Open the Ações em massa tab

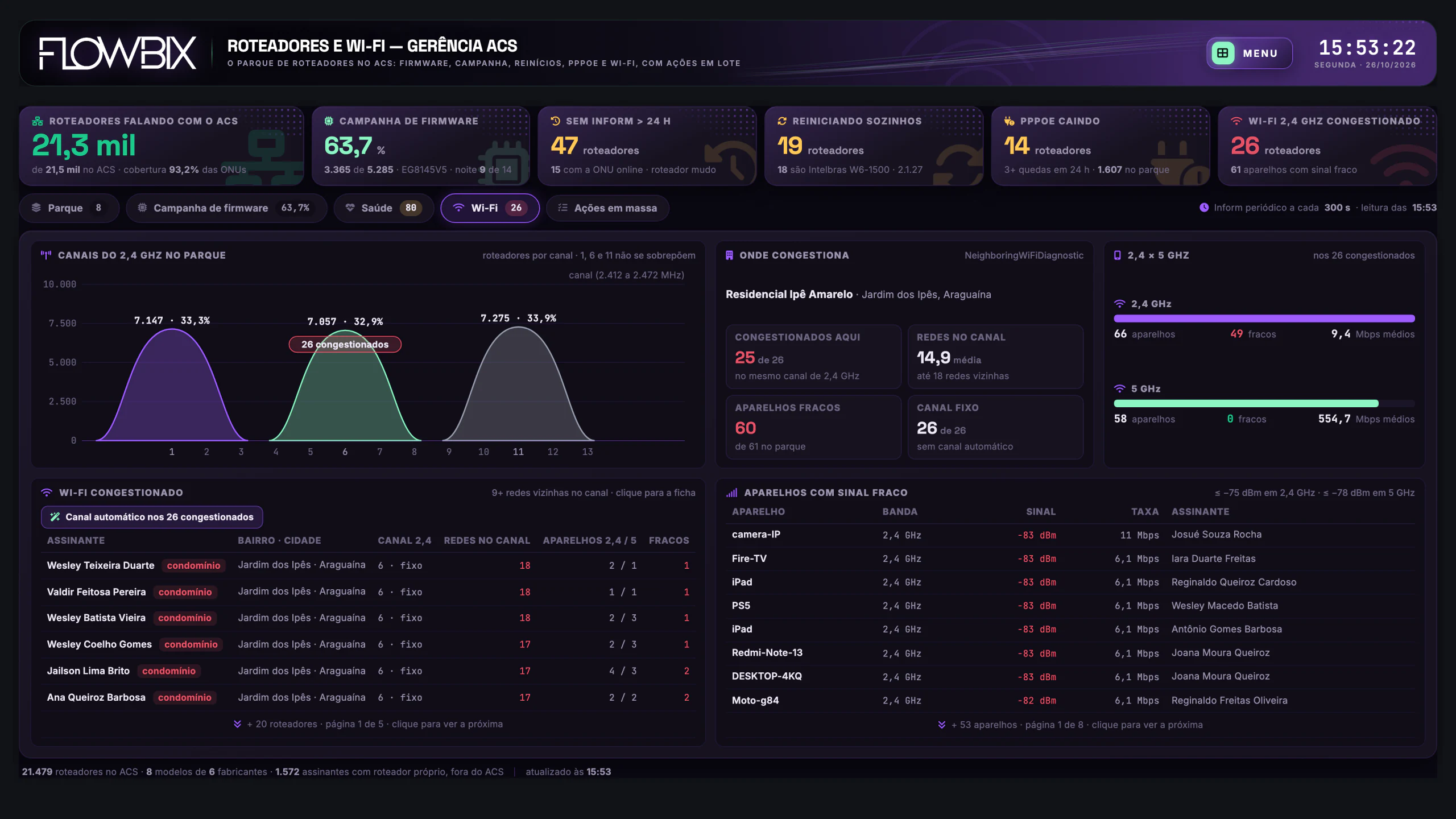(607, 208)
